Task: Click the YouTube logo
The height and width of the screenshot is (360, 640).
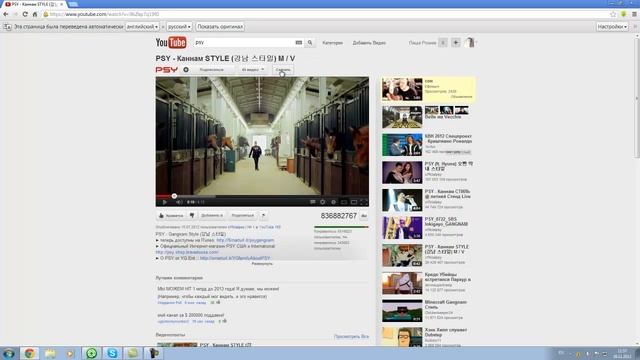Action: [x=171, y=42]
